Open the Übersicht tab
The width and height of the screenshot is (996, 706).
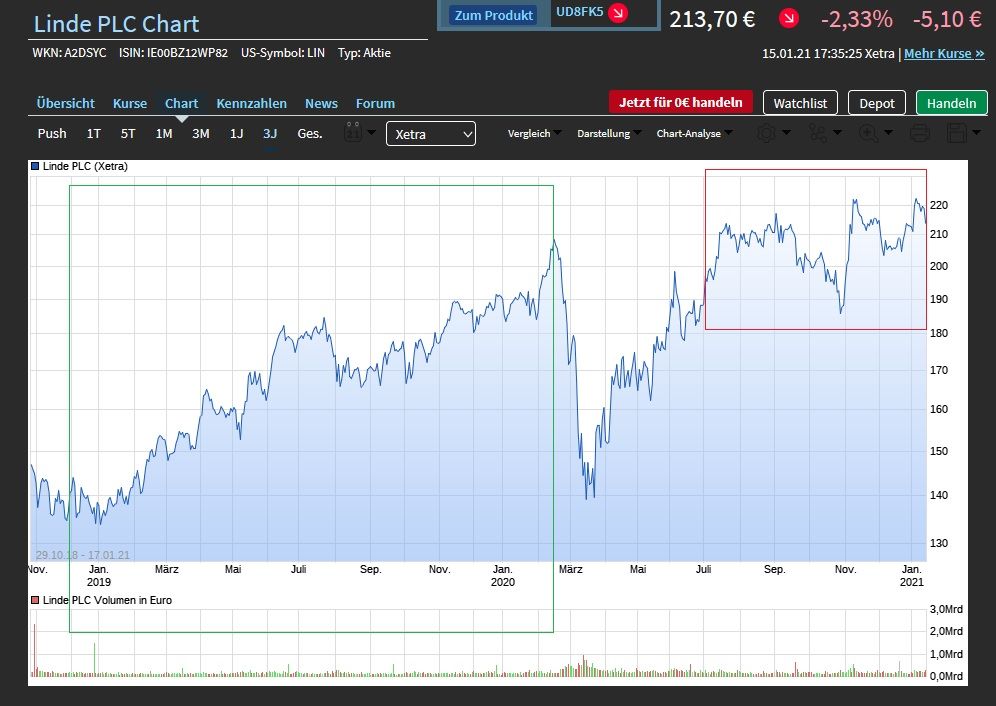tap(65, 103)
